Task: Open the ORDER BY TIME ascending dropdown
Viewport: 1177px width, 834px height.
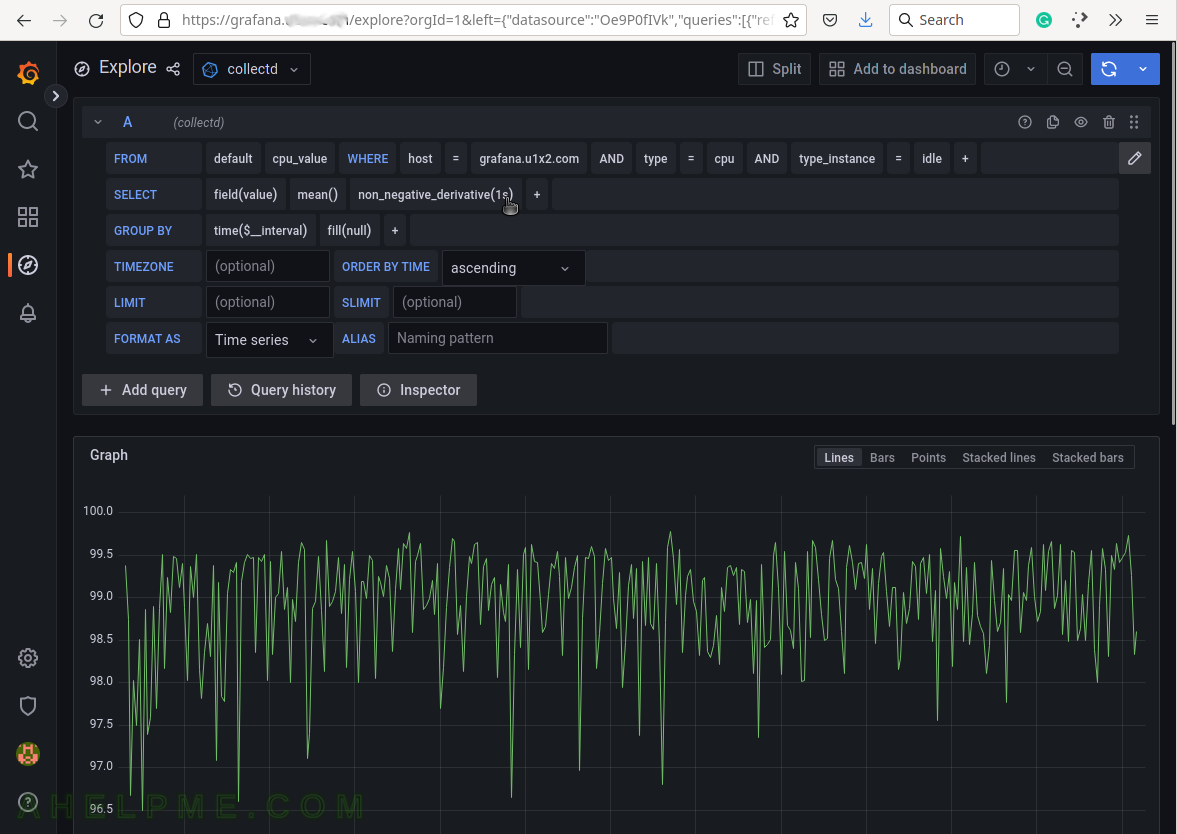Action: [513, 268]
